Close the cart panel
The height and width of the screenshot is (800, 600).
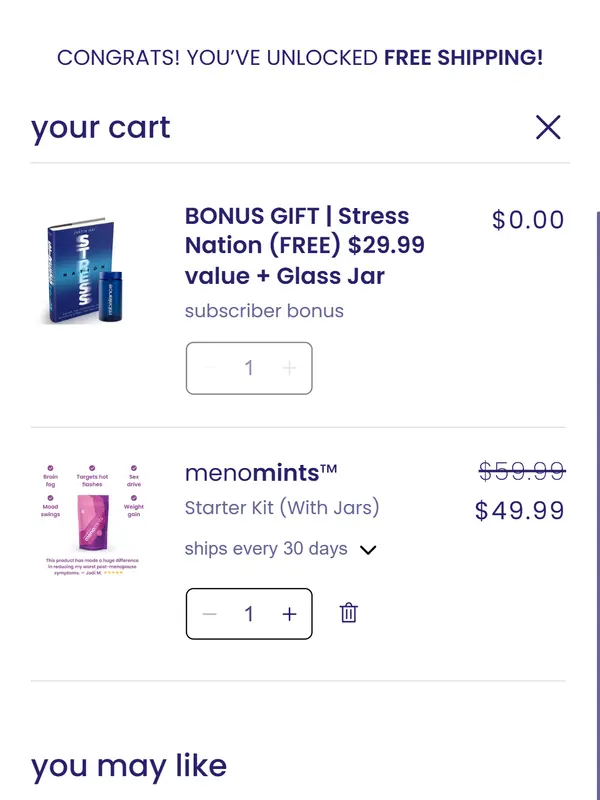pyautogui.click(x=548, y=127)
